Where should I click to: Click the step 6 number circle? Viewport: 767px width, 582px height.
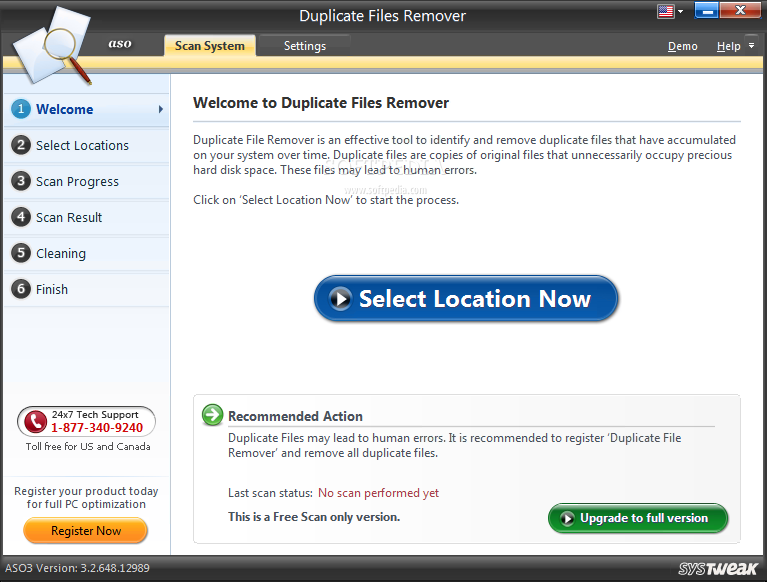[x=21, y=289]
